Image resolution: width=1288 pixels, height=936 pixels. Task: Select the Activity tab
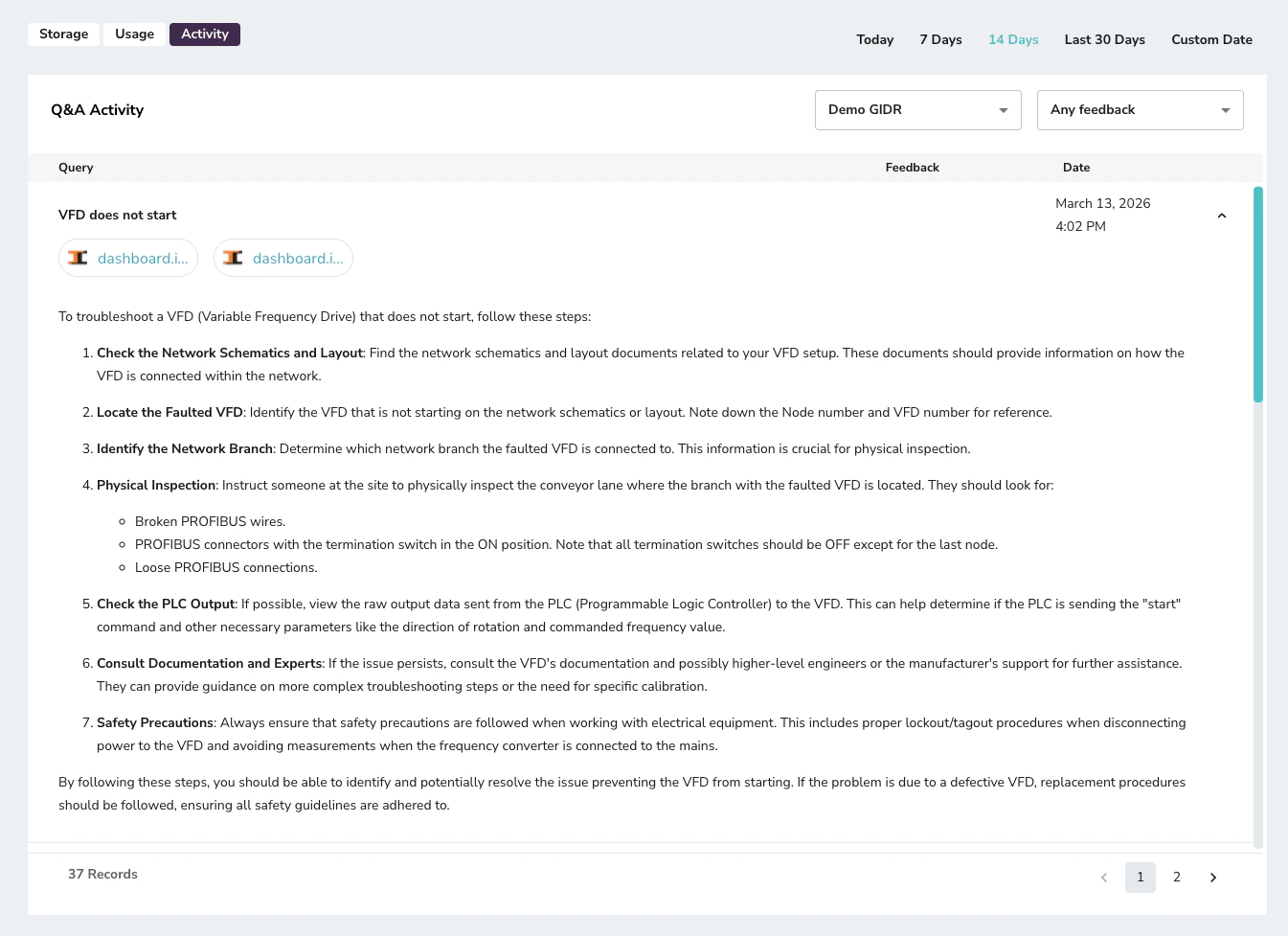tap(205, 34)
